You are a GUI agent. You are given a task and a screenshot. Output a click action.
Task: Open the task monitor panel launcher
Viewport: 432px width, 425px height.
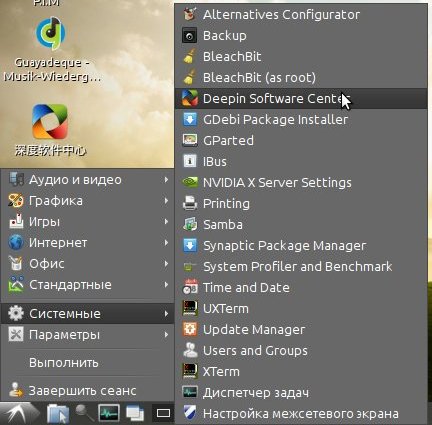109,413
